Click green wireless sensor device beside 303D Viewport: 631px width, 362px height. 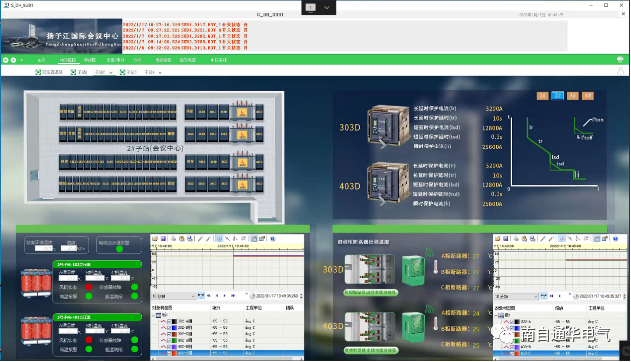pos(413,270)
